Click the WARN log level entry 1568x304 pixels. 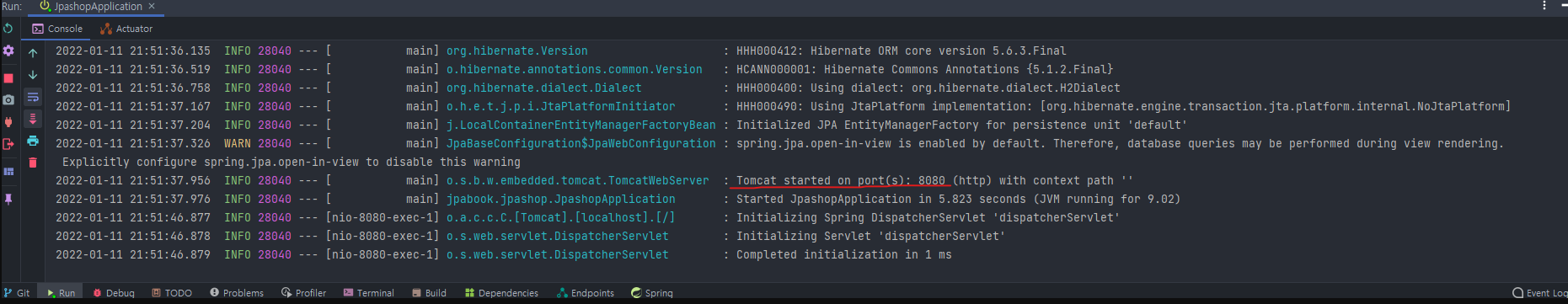pyautogui.click(x=238, y=143)
